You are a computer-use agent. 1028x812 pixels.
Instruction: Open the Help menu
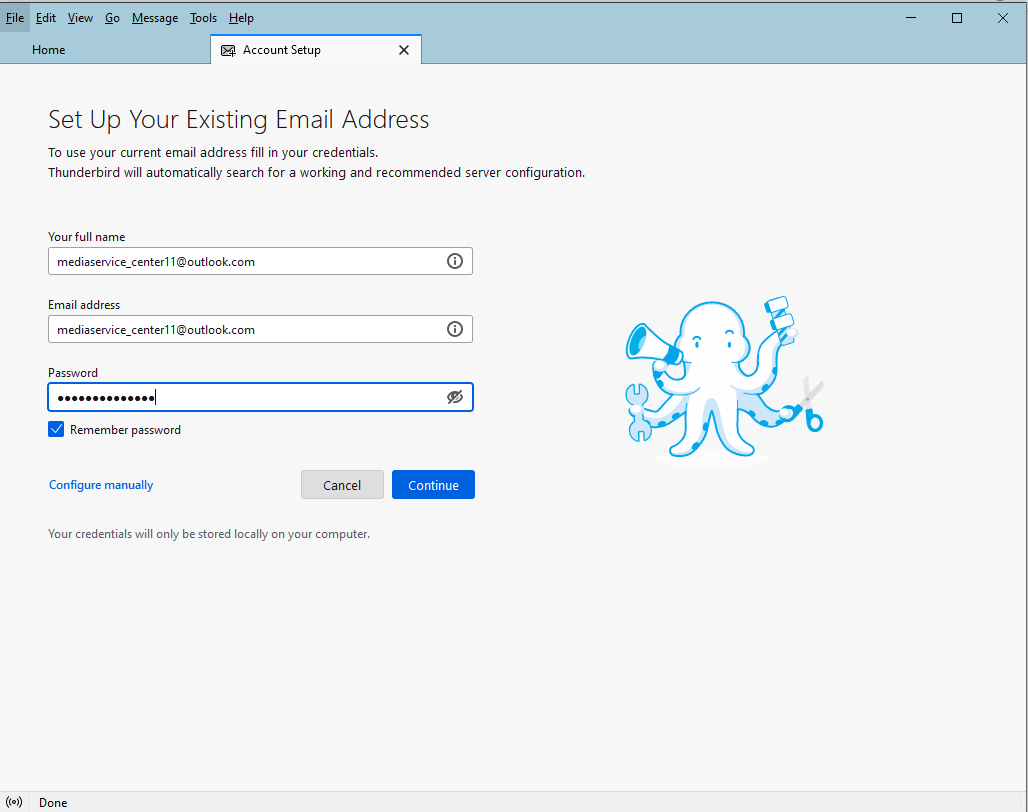pyautogui.click(x=241, y=18)
